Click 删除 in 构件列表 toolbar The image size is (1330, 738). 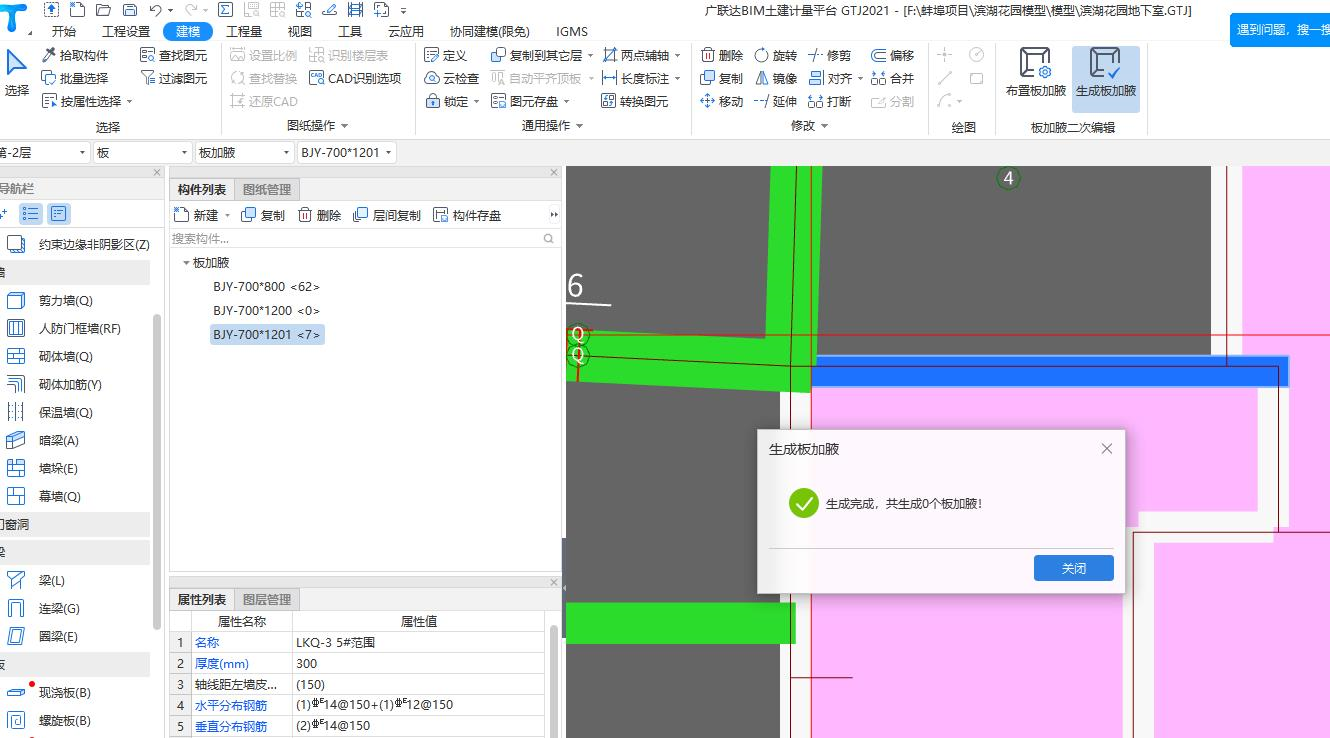click(320, 215)
